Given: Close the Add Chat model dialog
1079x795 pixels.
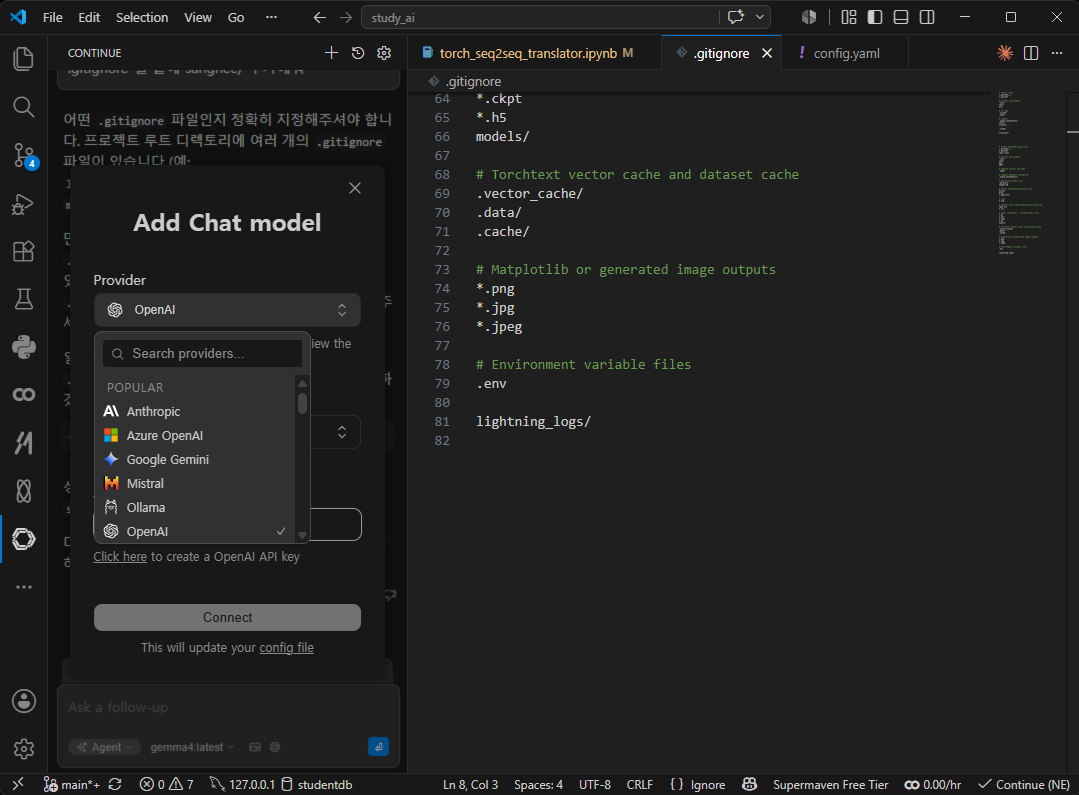Looking at the screenshot, I should pos(355,188).
